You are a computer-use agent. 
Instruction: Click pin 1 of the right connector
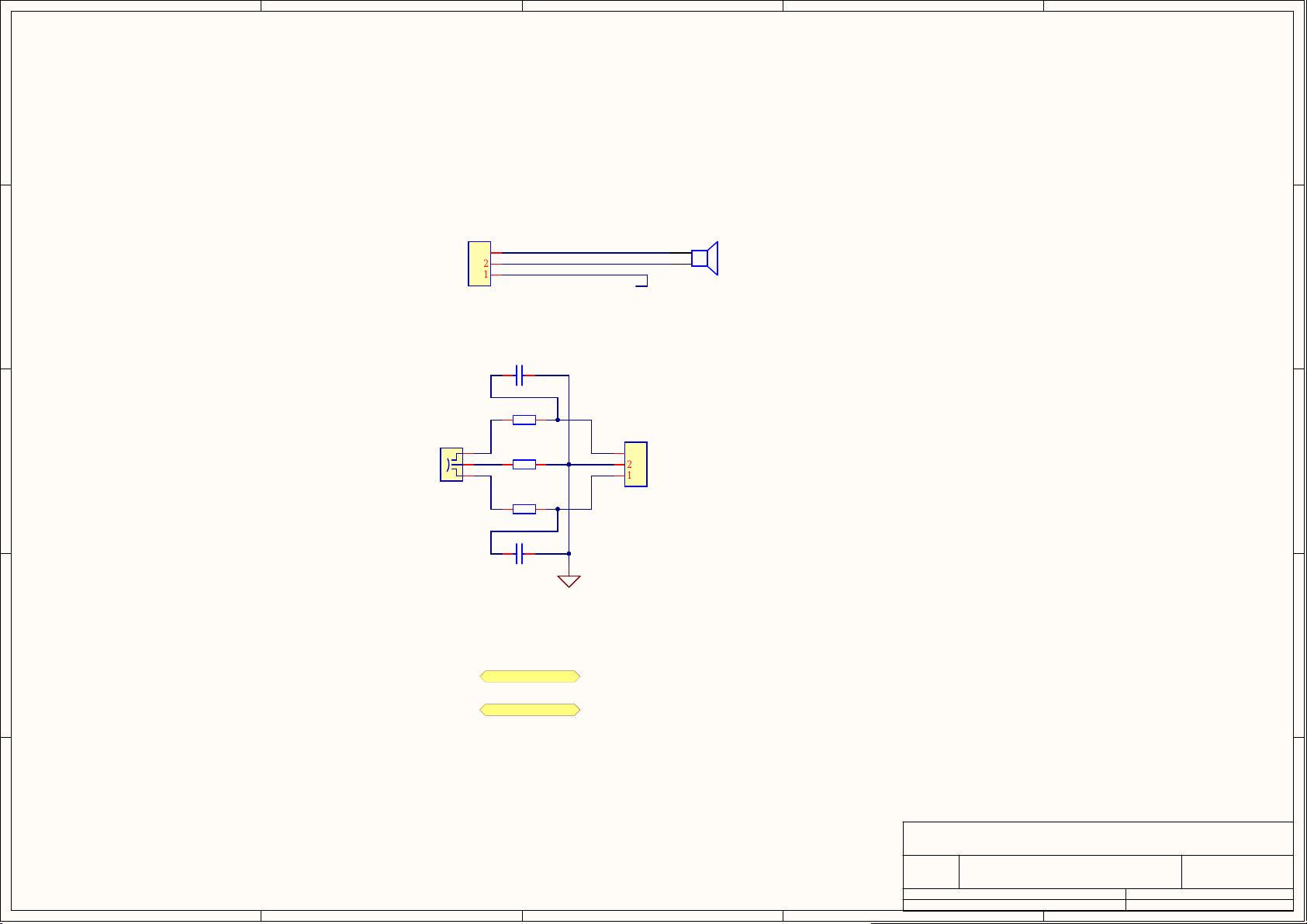pos(629,476)
